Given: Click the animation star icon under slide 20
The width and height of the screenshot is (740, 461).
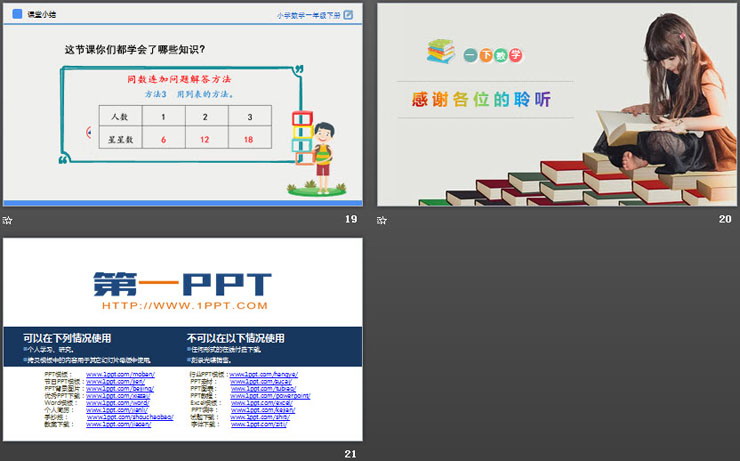Looking at the screenshot, I should point(383,219).
